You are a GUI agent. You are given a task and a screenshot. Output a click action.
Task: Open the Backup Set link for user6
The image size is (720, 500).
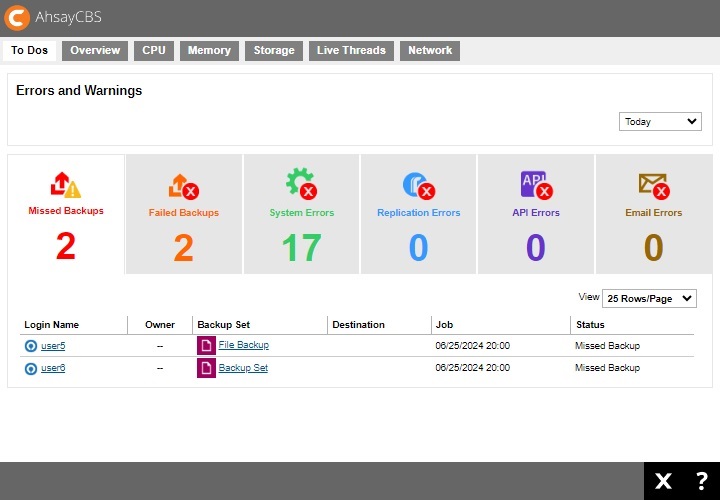[243, 369]
